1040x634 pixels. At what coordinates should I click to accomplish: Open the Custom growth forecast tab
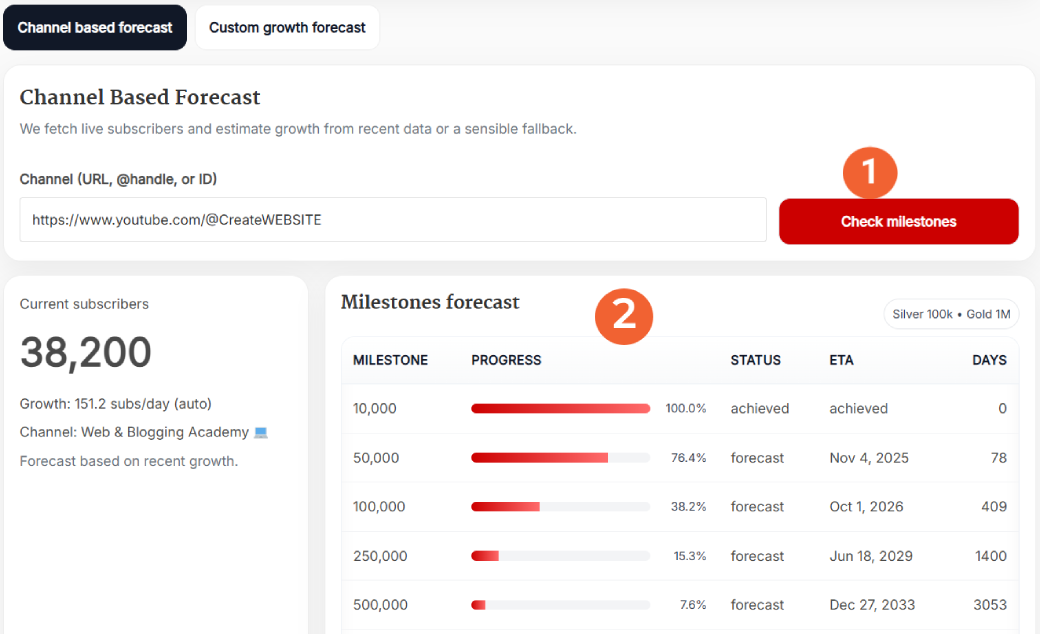click(x=287, y=27)
